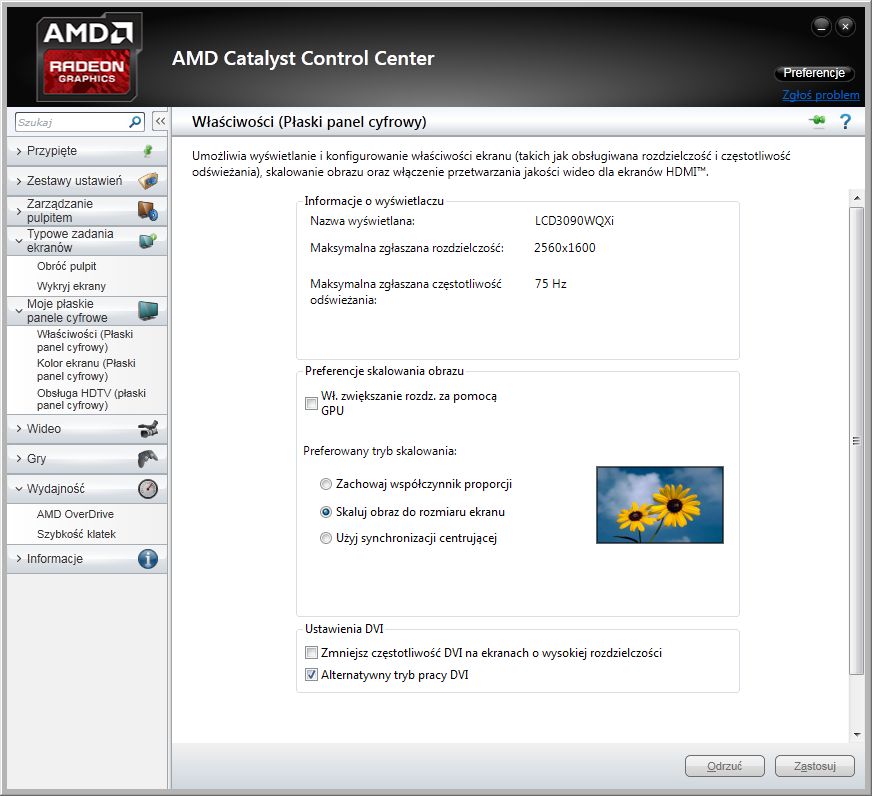Click the sunflower scaling preview image
This screenshot has width=872, height=796.
tap(660, 505)
